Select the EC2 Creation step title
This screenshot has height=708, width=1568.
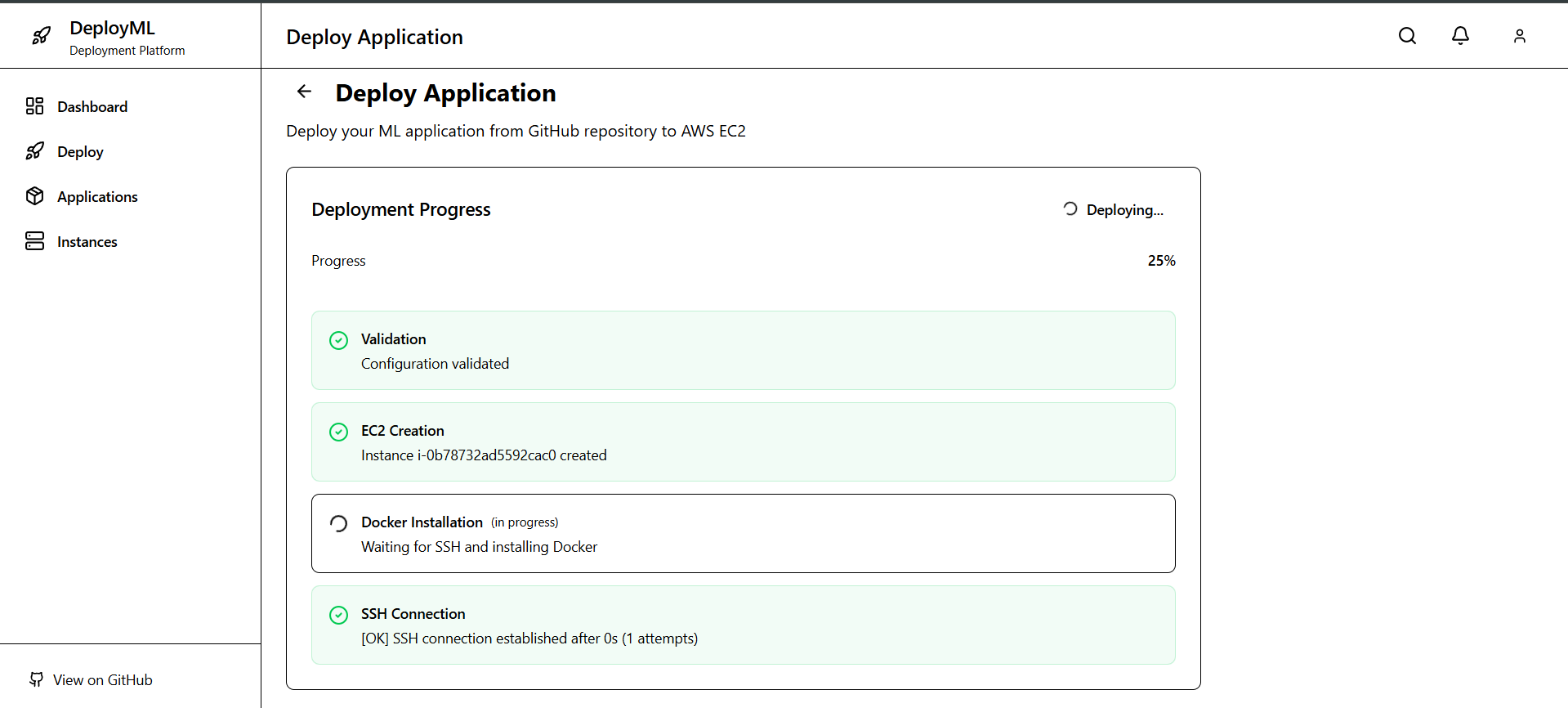(403, 431)
